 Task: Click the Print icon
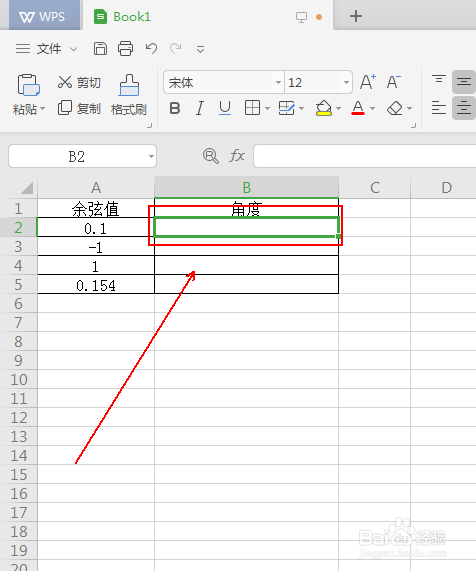125,48
